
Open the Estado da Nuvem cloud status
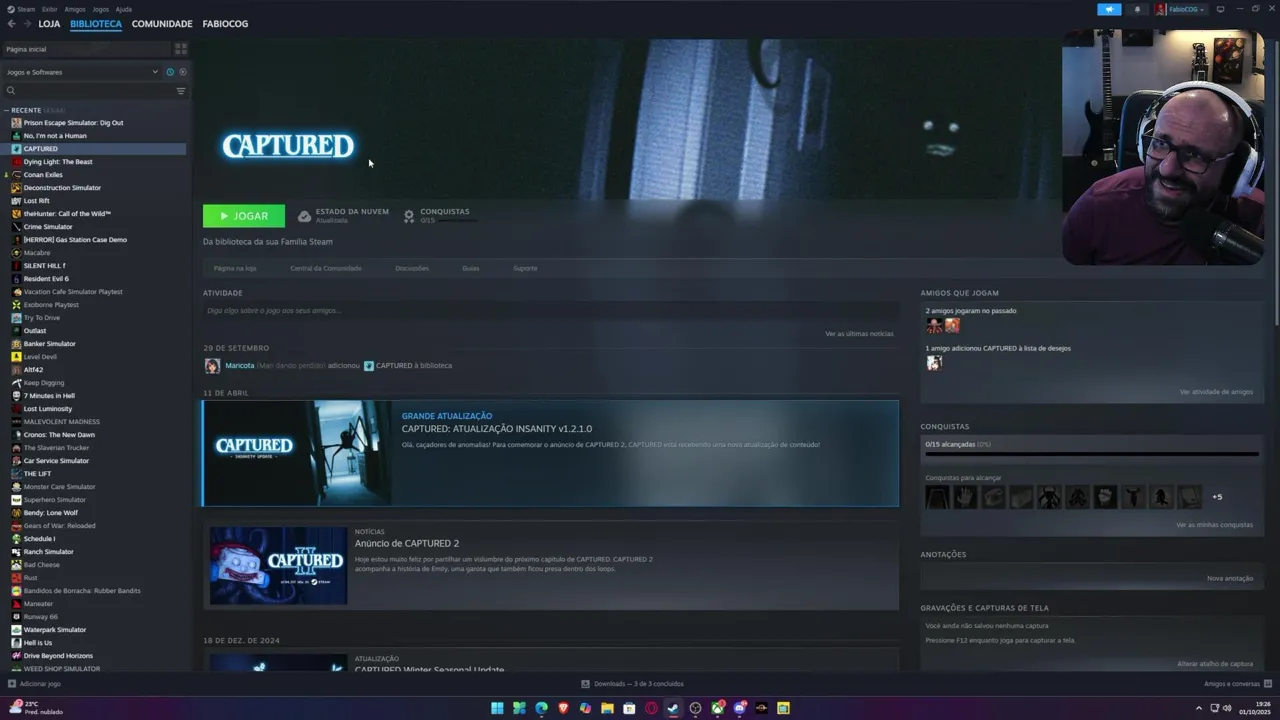[x=343, y=215]
